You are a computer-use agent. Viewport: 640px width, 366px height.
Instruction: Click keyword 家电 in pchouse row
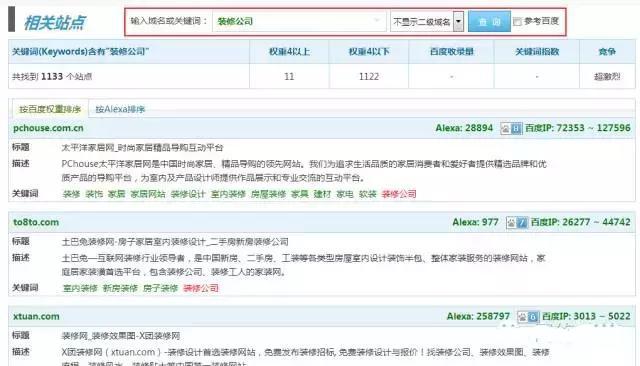(344, 194)
